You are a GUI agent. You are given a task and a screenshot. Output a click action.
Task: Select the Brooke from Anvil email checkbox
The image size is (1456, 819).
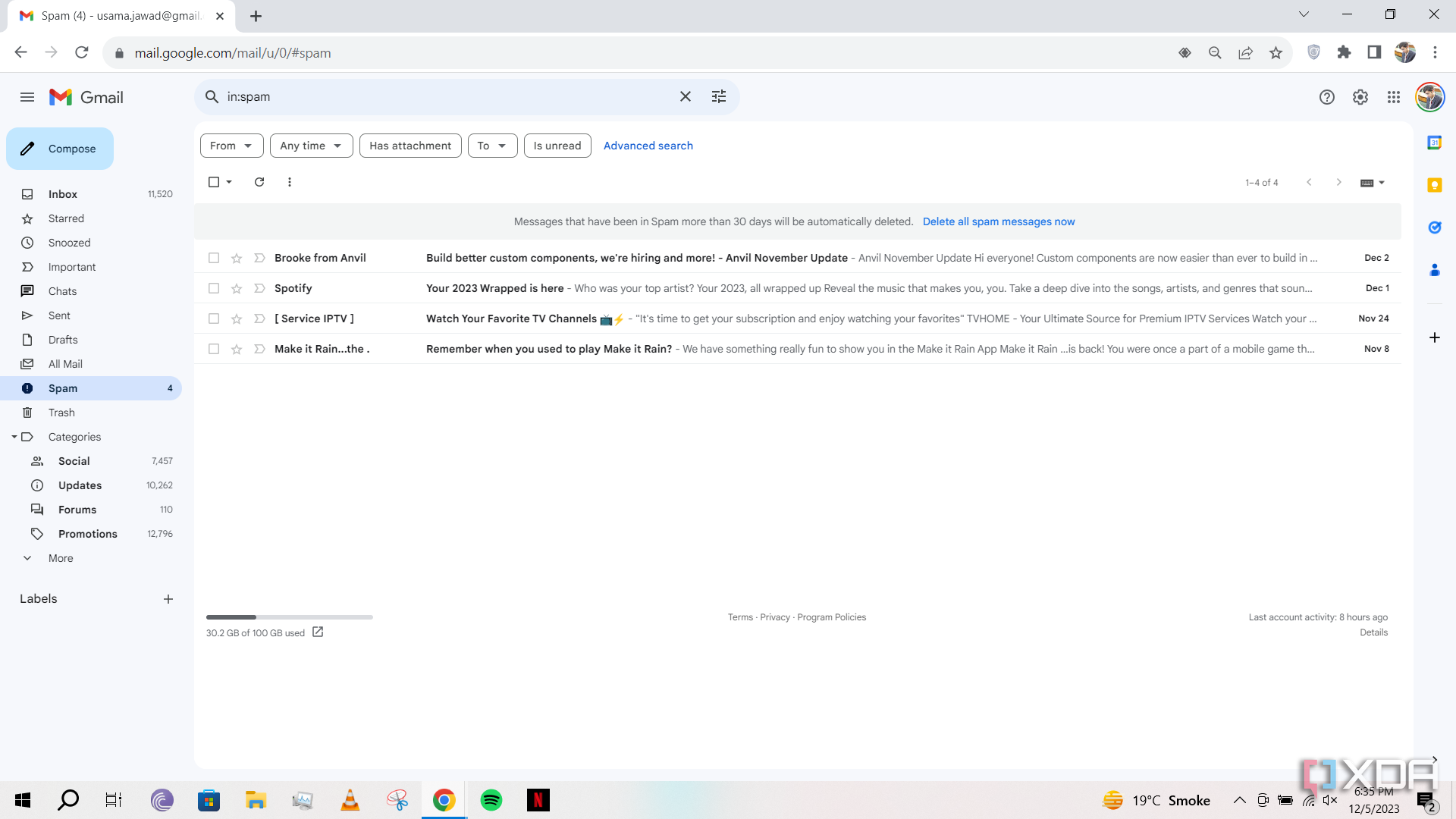pos(214,258)
